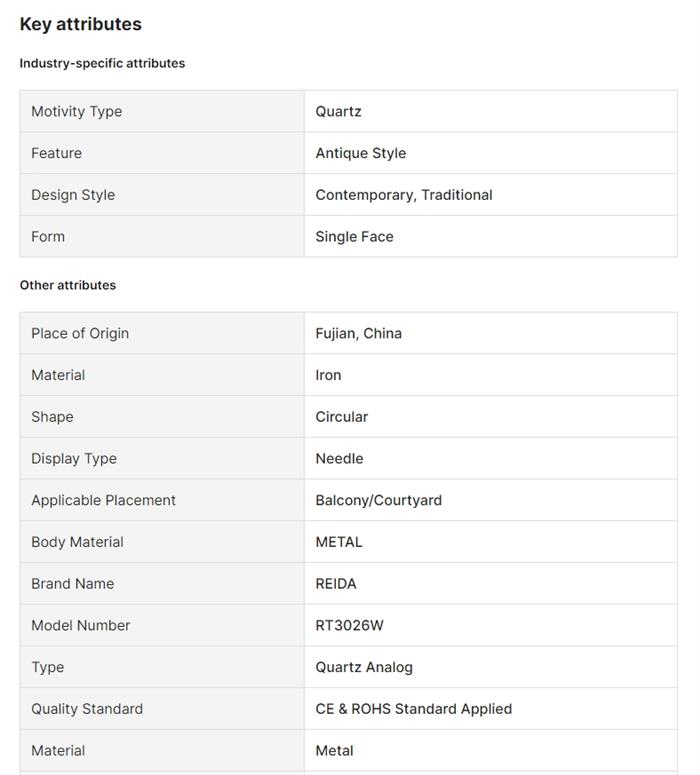Viewport: 700px width, 775px height.
Task: Select the Motivity Type label cell
Action: (x=77, y=111)
